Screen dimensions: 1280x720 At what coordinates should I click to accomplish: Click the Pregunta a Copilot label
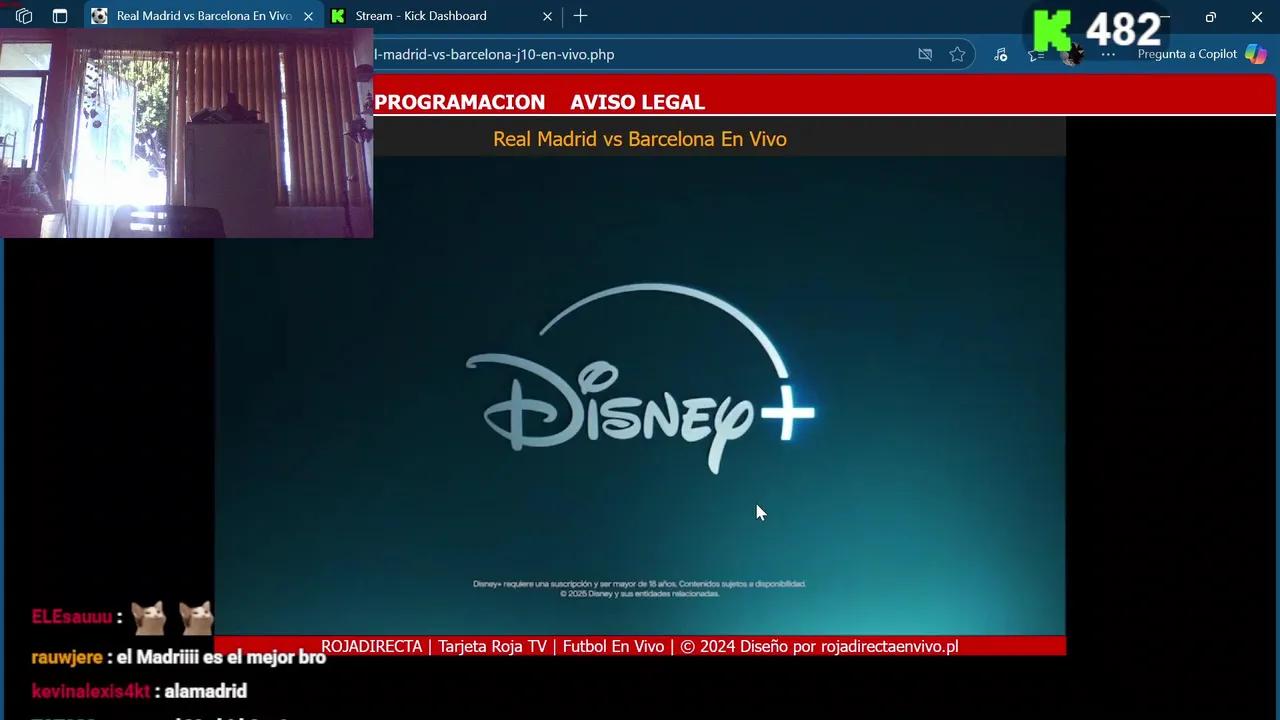click(1187, 54)
